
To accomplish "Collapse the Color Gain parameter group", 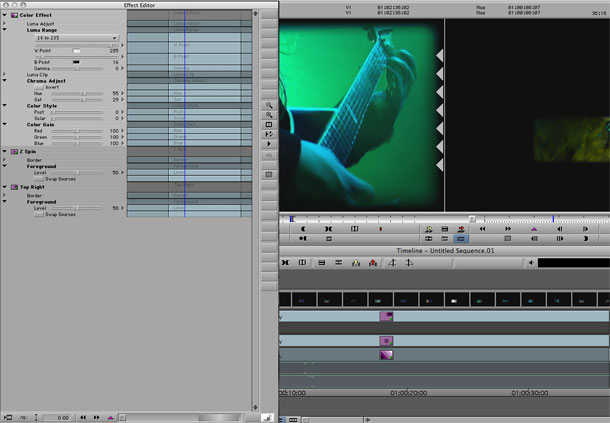I will [x=4, y=124].
